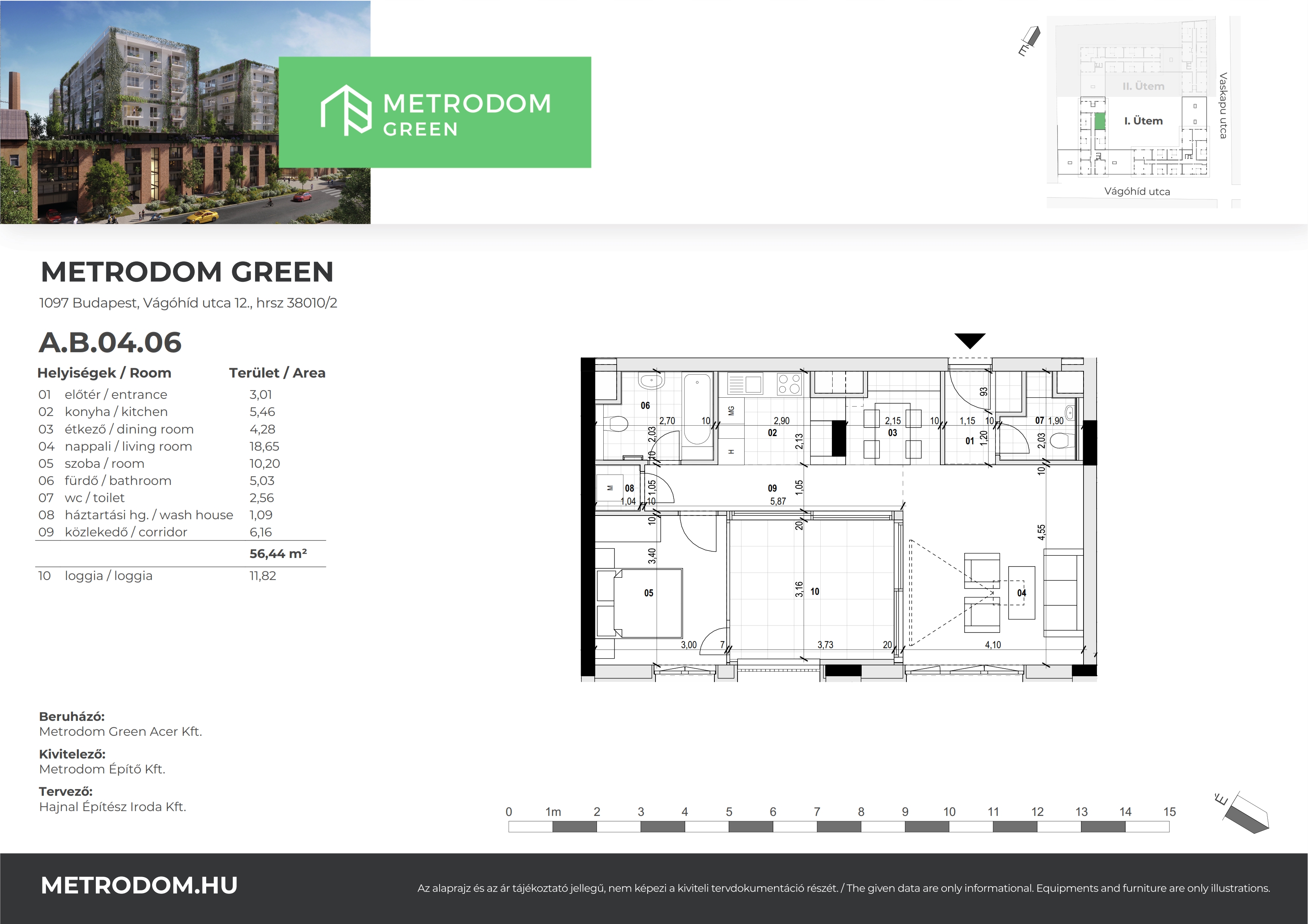Click the 'METRODOM GREEN' heading
1308x924 pixels.
(188, 272)
